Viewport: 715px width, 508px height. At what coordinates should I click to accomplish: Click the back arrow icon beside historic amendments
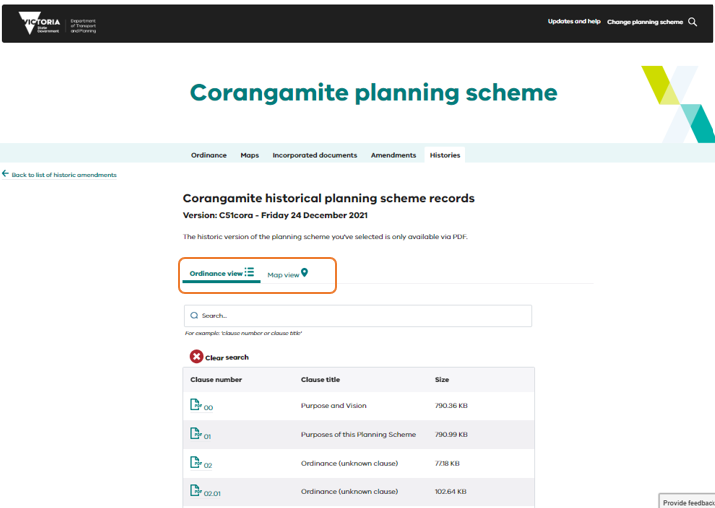coord(5,174)
